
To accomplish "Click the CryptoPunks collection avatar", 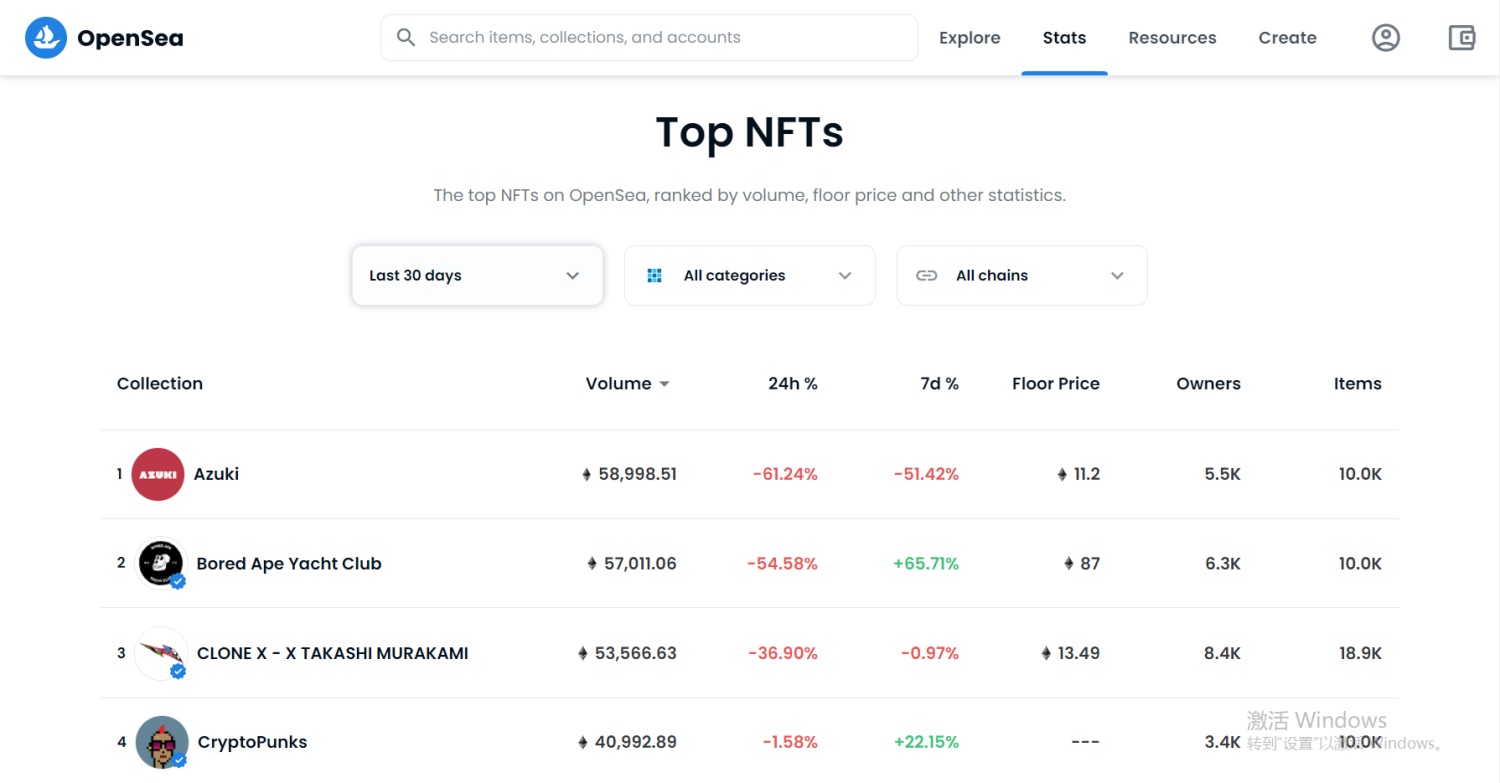I will point(161,742).
